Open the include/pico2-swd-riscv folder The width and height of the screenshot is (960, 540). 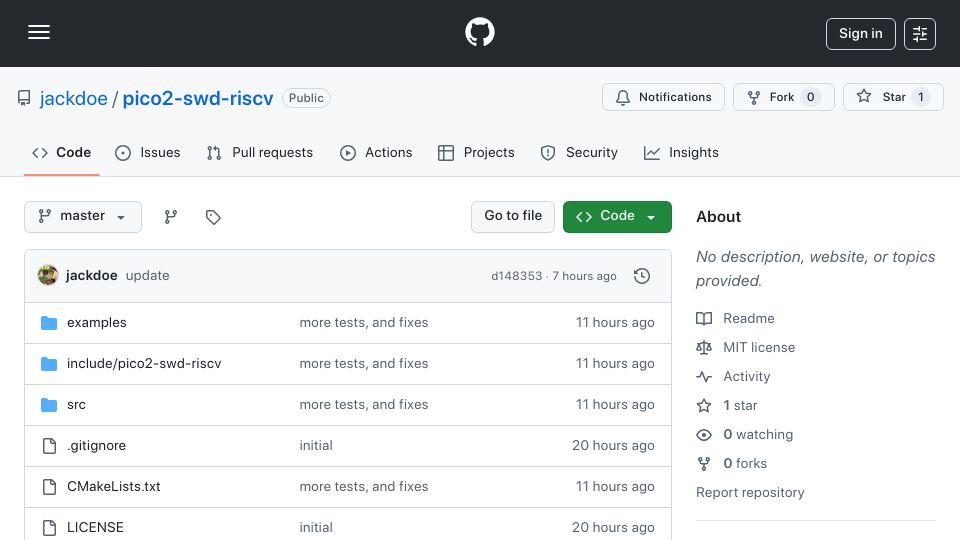pos(144,364)
